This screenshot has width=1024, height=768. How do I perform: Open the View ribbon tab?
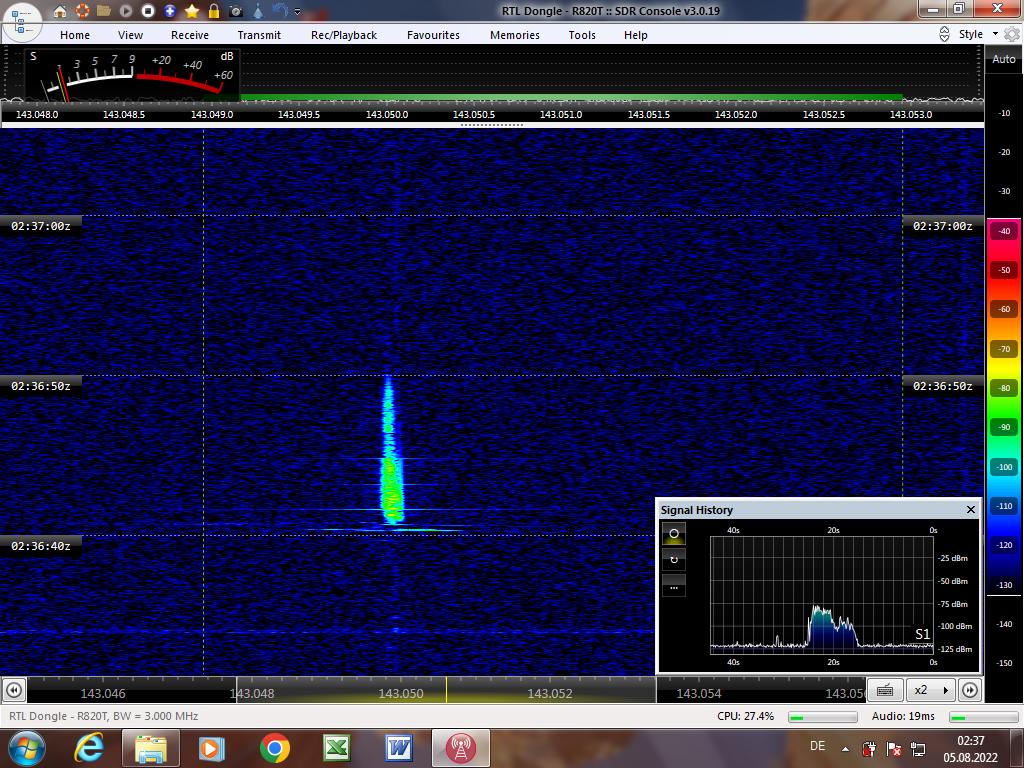[x=130, y=35]
